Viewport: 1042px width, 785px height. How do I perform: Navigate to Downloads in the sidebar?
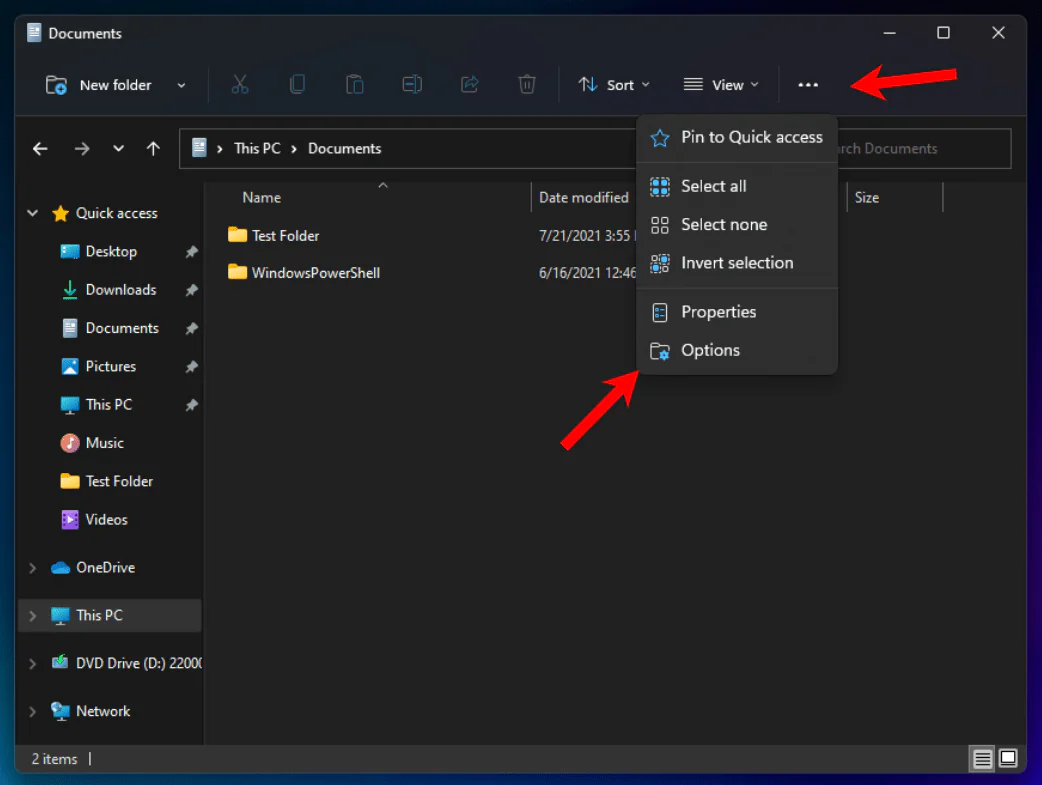(122, 289)
